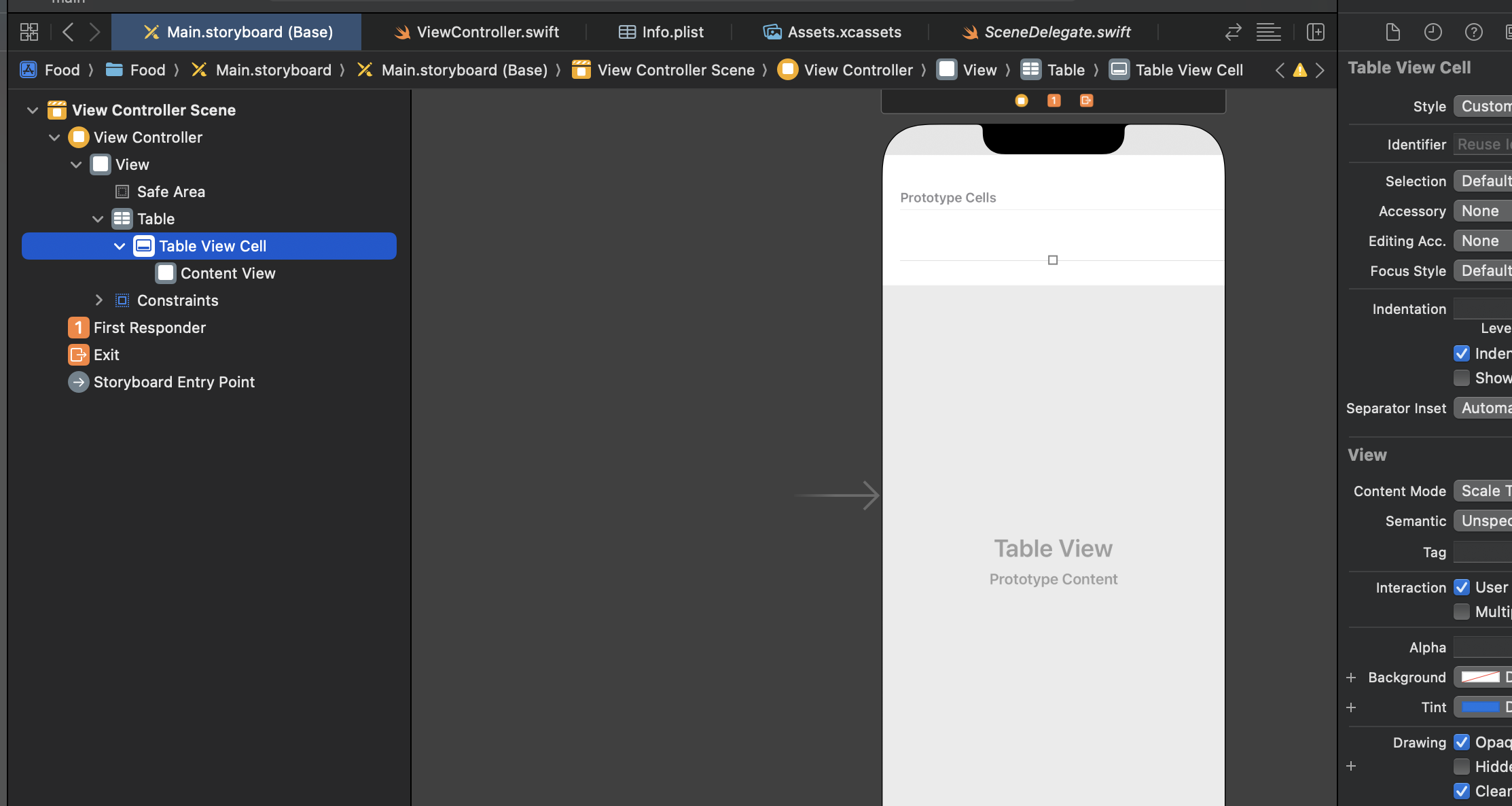Screen dimensions: 1512x806
Task: Toggle Clears Graphics Context checkbox
Action: pos(1462,791)
